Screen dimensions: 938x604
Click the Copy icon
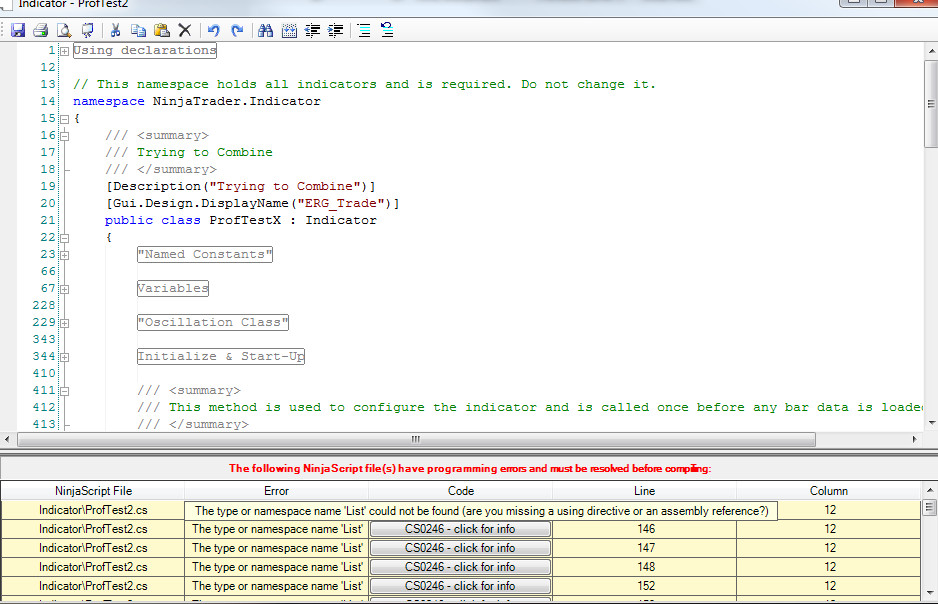tap(138, 31)
